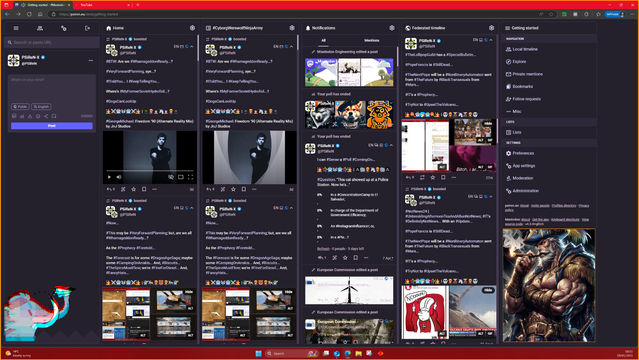The width and height of the screenshot is (639, 360).
Task: Click the video progress bar in the Home column
Action: [150, 171]
